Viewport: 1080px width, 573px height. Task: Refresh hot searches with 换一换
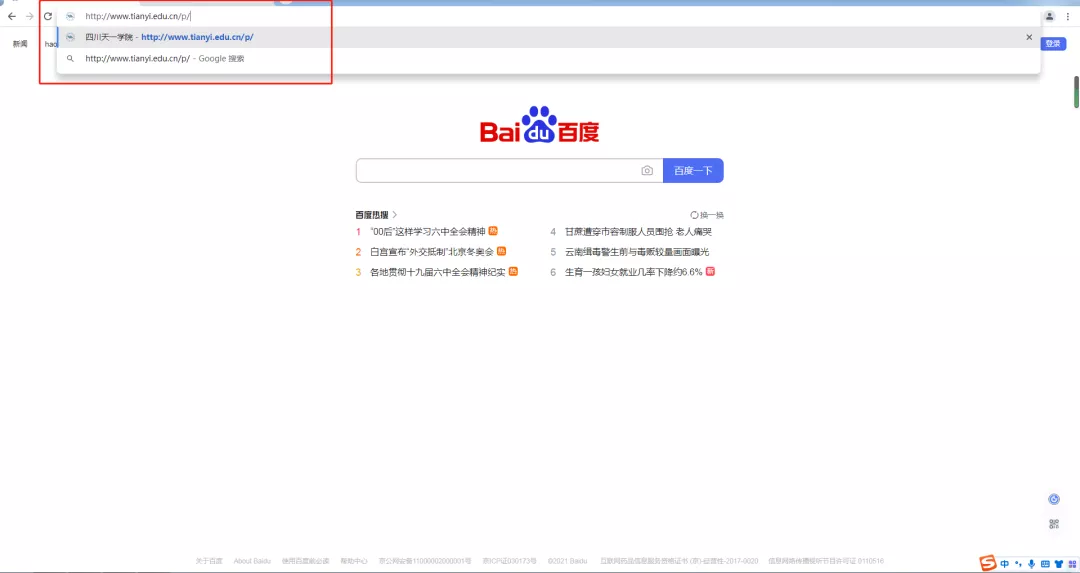click(x=707, y=215)
